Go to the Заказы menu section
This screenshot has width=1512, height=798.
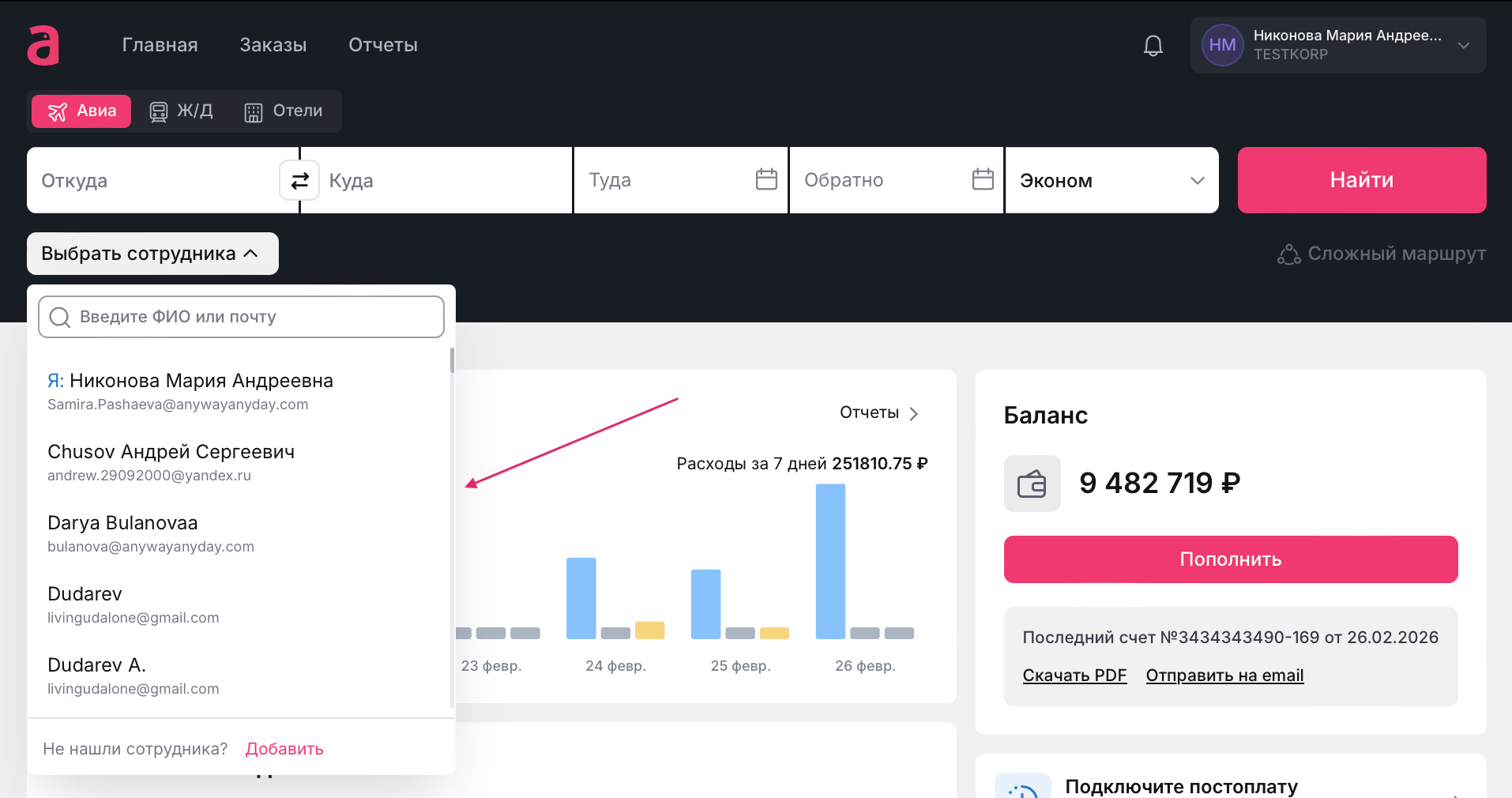(x=273, y=45)
